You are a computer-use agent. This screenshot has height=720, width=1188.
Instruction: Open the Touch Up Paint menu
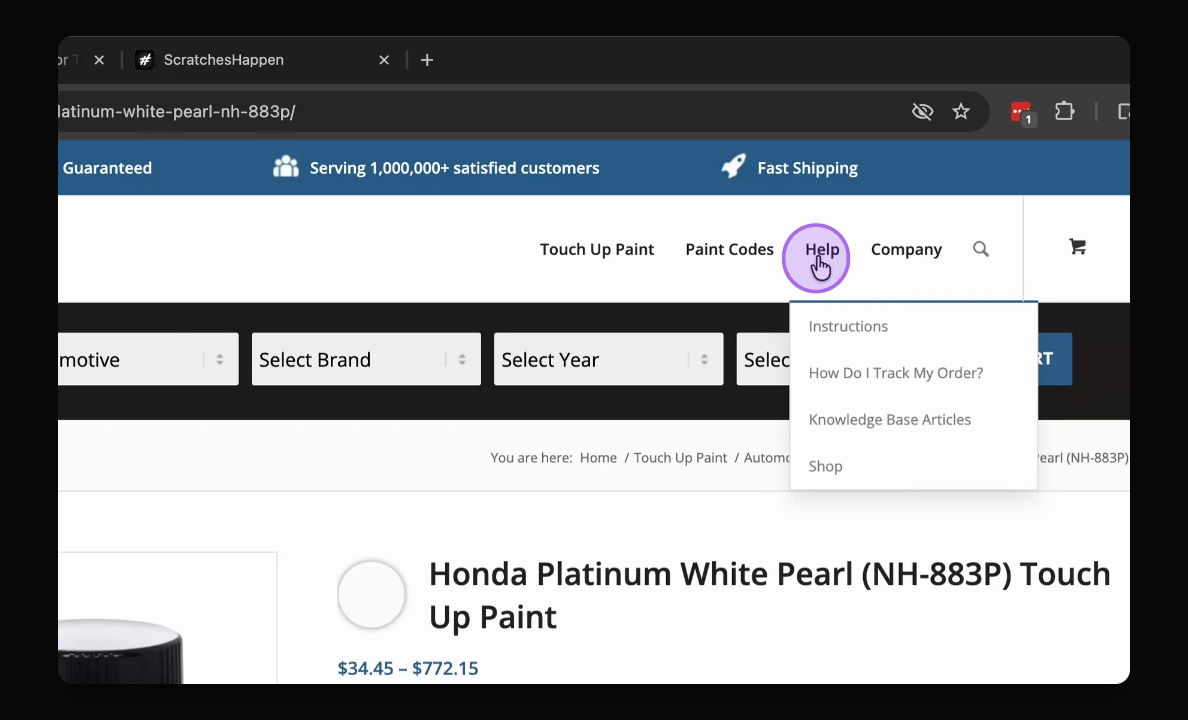tap(596, 249)
